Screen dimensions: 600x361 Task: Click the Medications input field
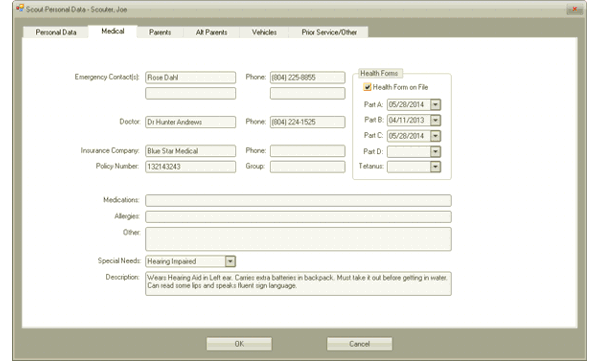coord(298,200)
